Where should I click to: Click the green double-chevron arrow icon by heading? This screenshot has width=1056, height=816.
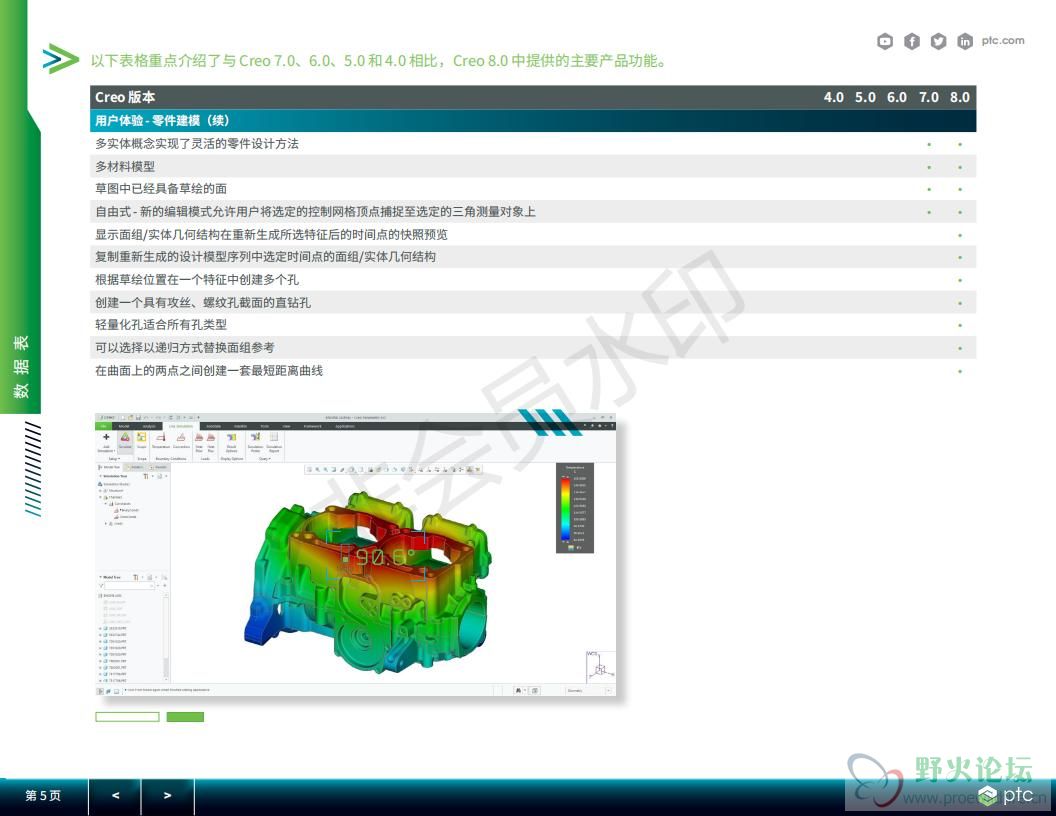click(x=61, y=59)
